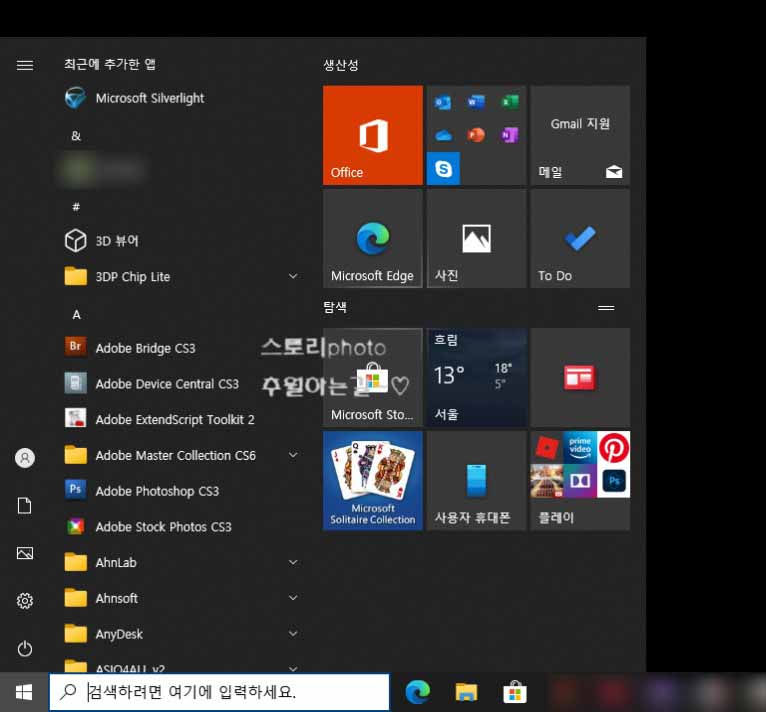Click the 탐색 group drag handle
This screenshot has width=766, height=712.
tap(606, 308)
